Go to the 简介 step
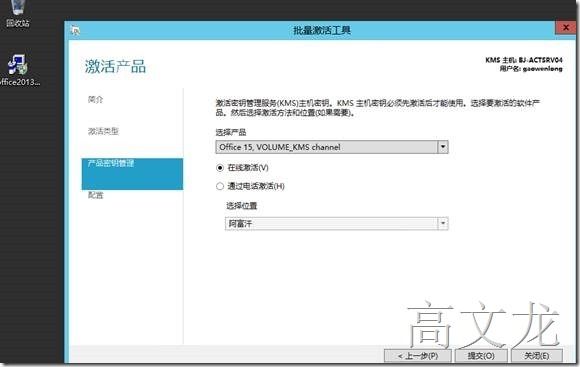Image resolution: width=580 pixels, height=367 pixels. tap(95, 99)
